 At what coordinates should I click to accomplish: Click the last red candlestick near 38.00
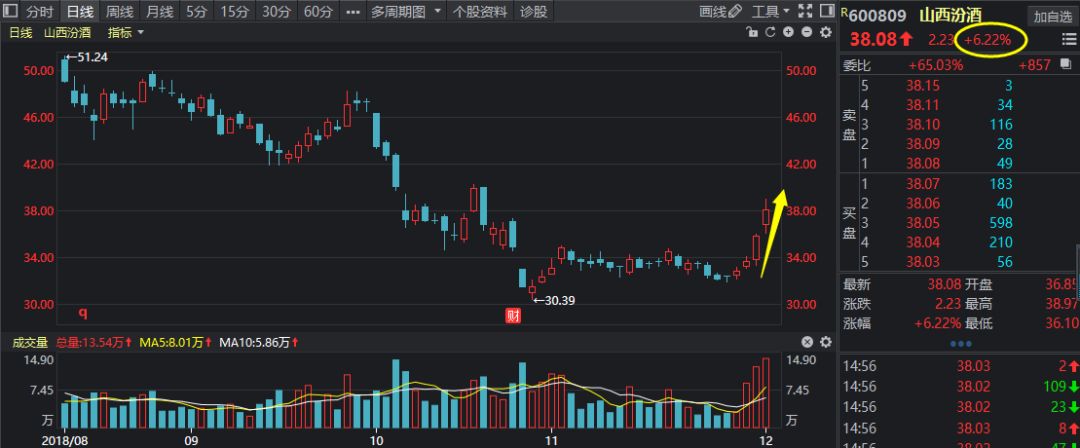tap(766, 216)
